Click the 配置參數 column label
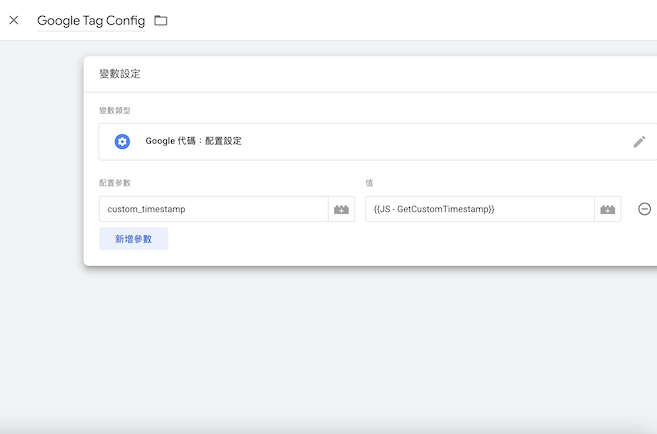 pyautogui.click(x=115, y=183)
